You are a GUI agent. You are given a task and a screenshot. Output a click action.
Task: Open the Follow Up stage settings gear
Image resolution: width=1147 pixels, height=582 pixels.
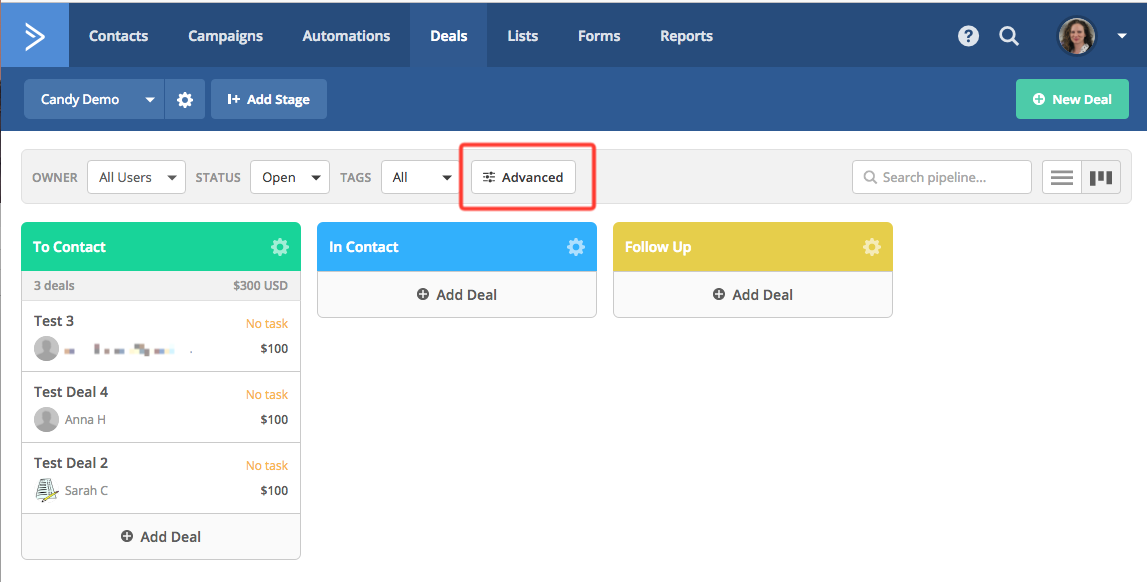pyautogui.click(x=872, y=247)
